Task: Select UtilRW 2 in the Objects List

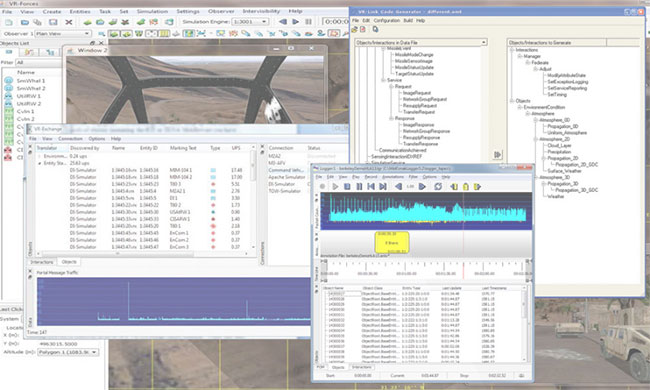Action: (29, 104)
